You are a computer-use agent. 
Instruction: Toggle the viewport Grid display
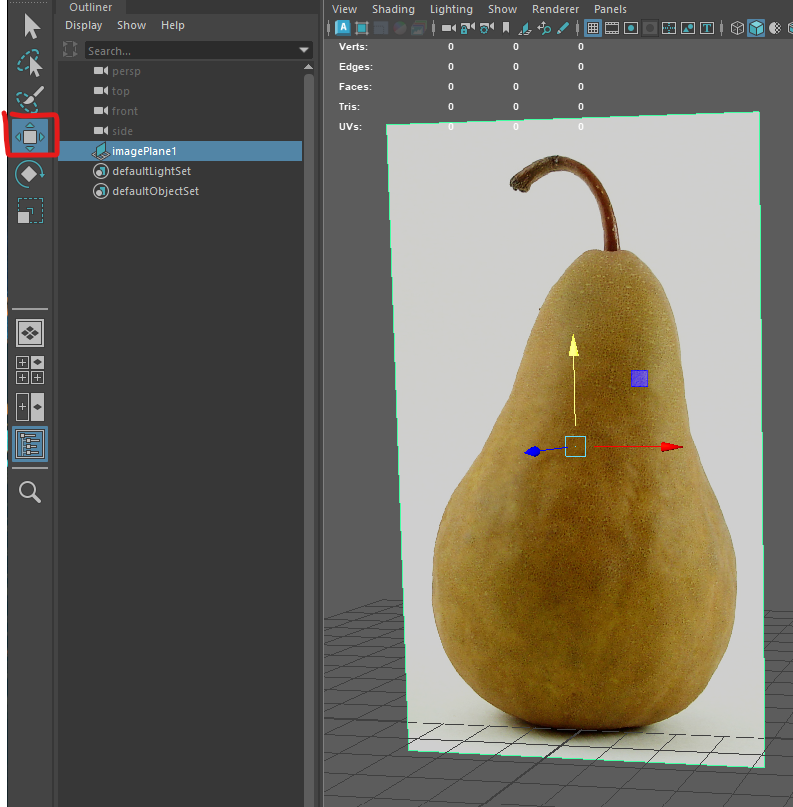click(x=593, y=28)
